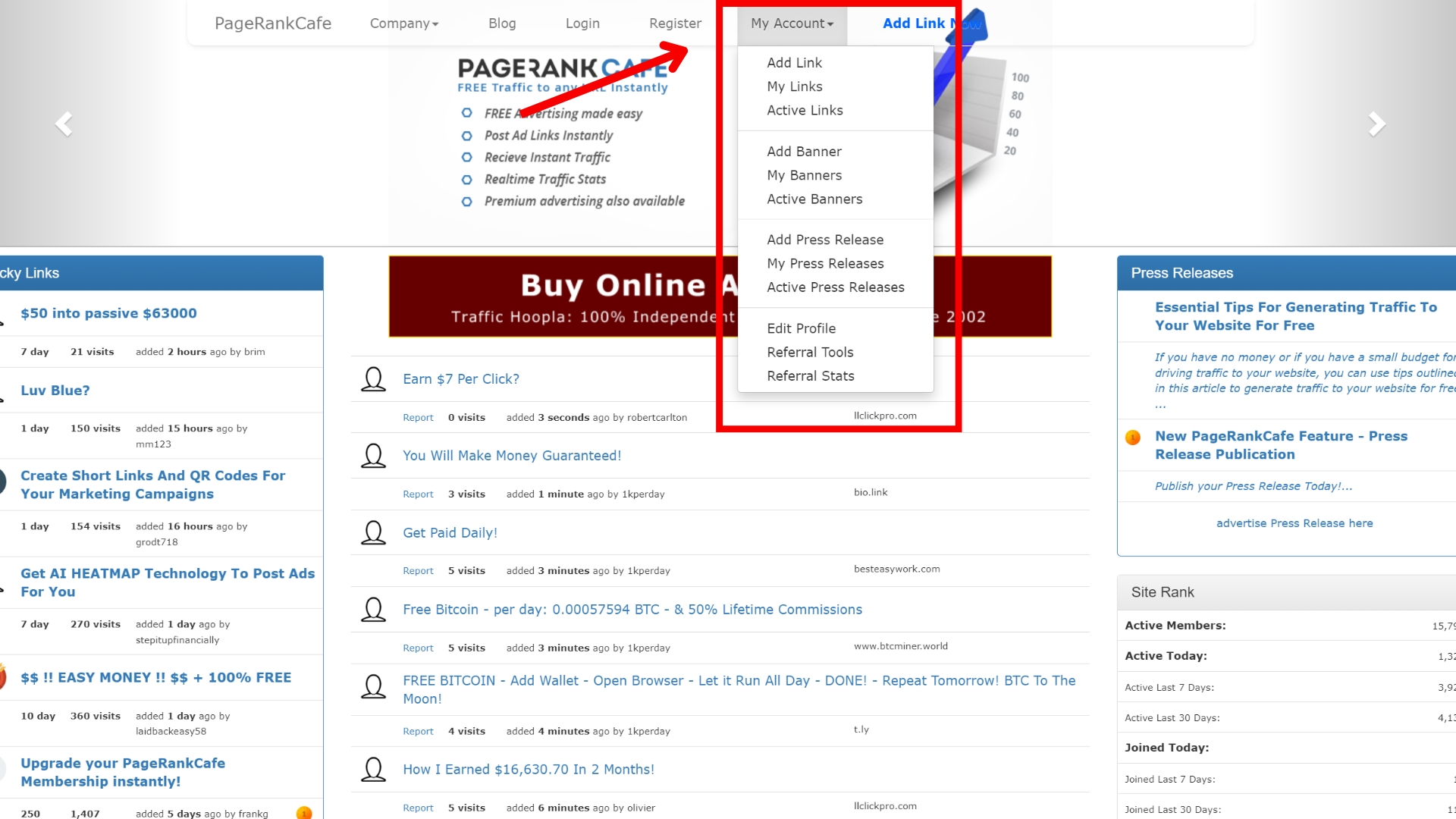Viewport: 1456px width, 819px height.
Task: Click the left carousel arrow icon
Action: pyautogui.click(x=63, y=124)
